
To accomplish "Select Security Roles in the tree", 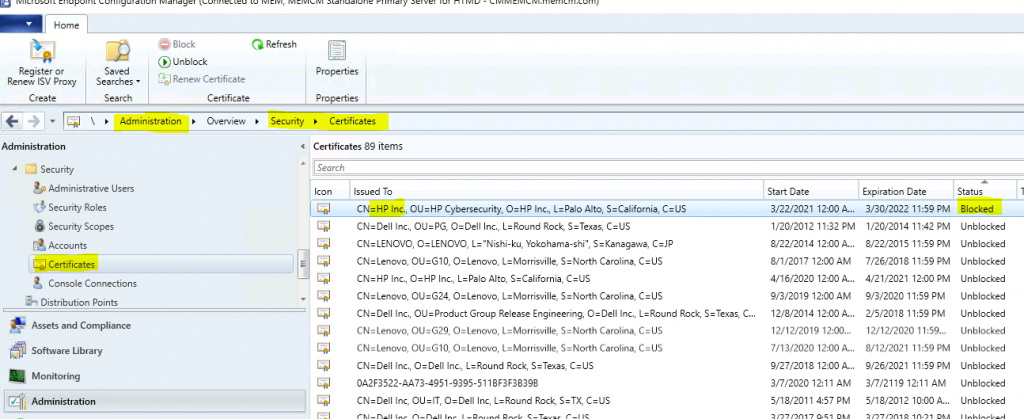I will (77, 208).
